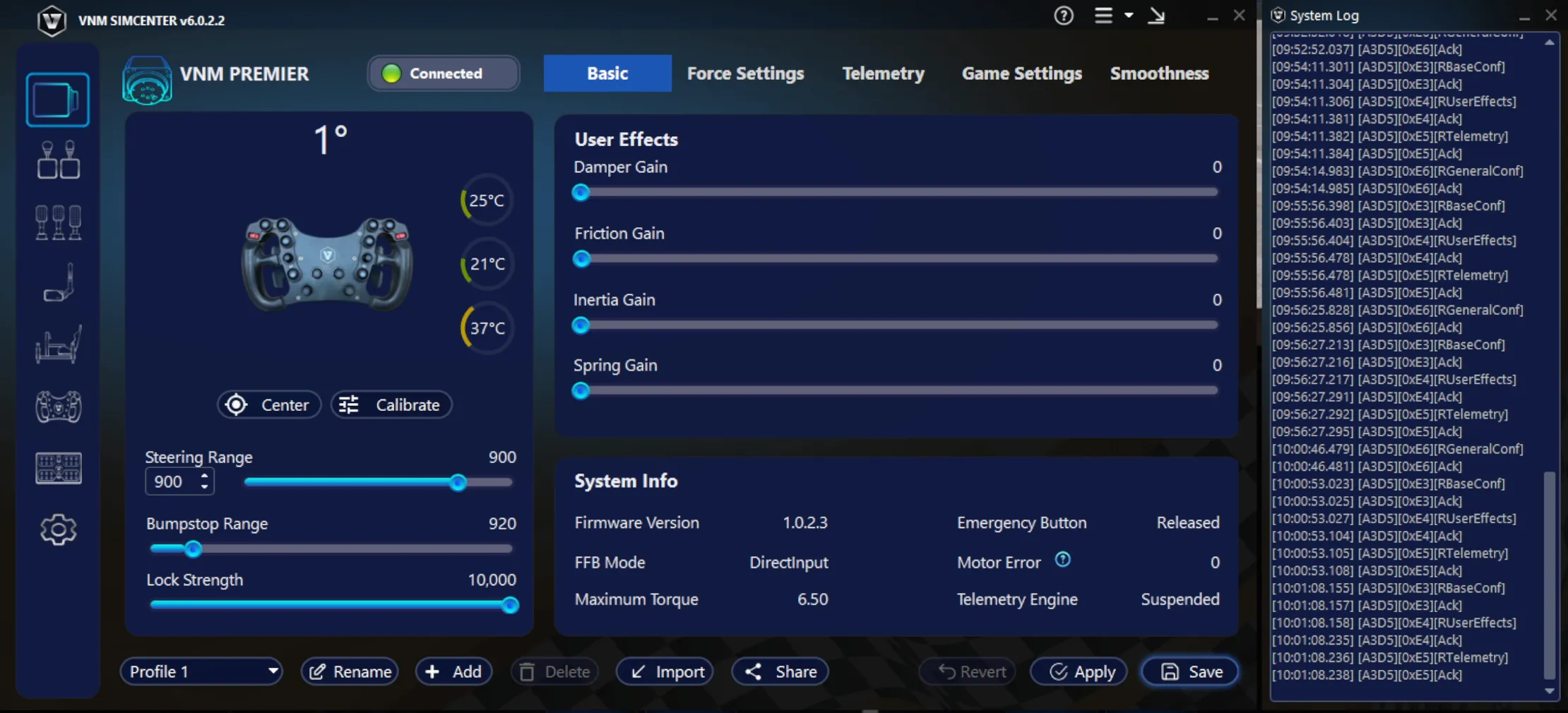Select the wheelbase device icon in sidebar
The image size is (1568, 713).
(57, 100)
